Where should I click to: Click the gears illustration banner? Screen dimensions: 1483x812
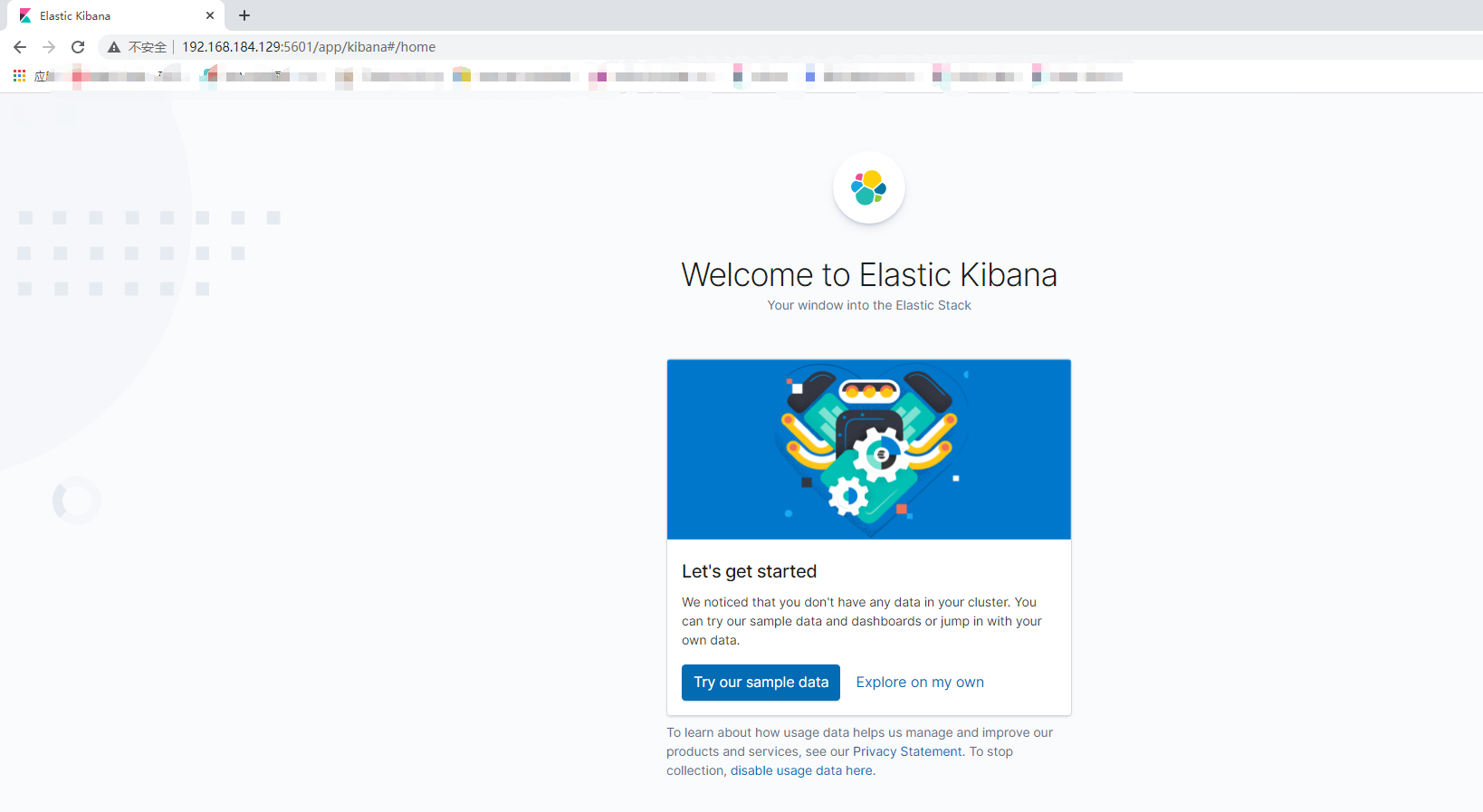coord(869,449)
